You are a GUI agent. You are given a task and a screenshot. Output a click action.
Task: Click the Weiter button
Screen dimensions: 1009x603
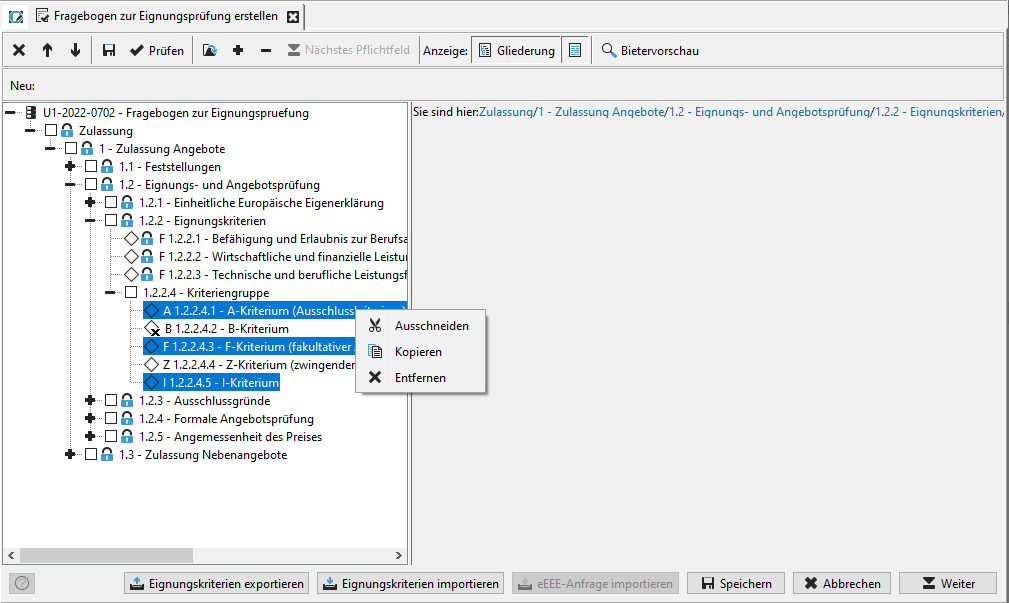pyautogui.click(x=948, y=584)
